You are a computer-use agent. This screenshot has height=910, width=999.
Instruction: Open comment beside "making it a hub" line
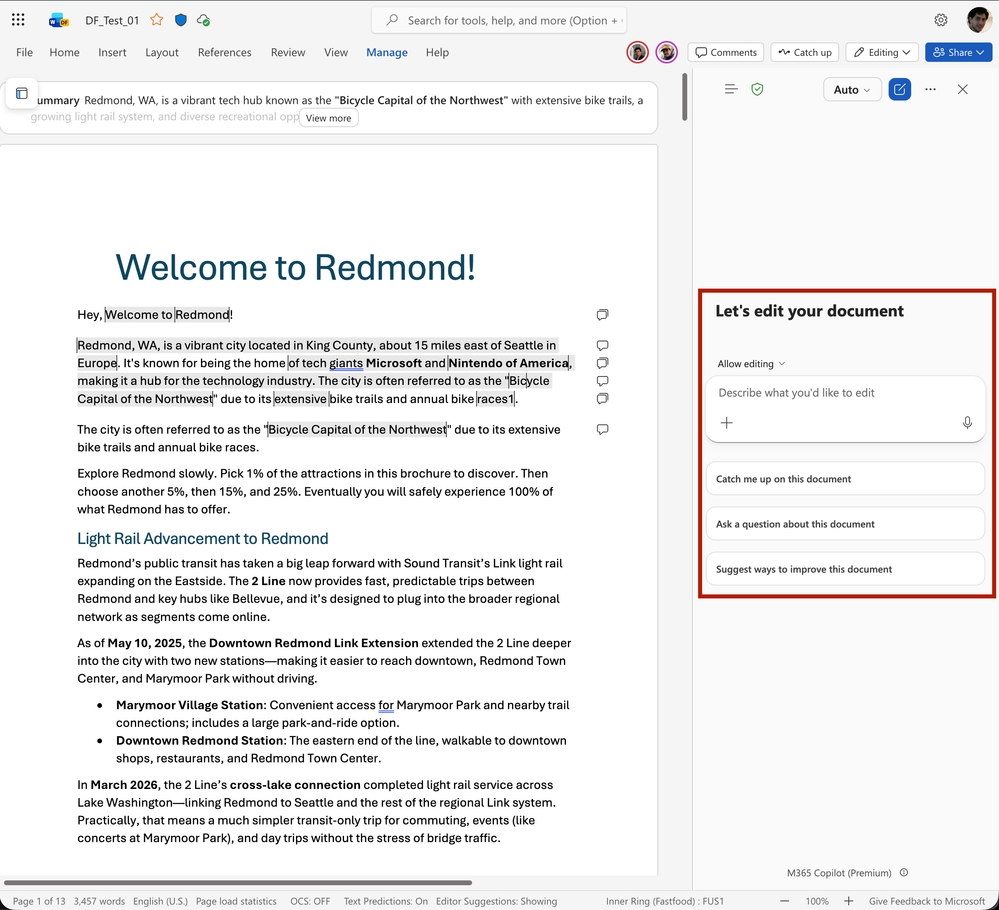(x=602, y=380)
